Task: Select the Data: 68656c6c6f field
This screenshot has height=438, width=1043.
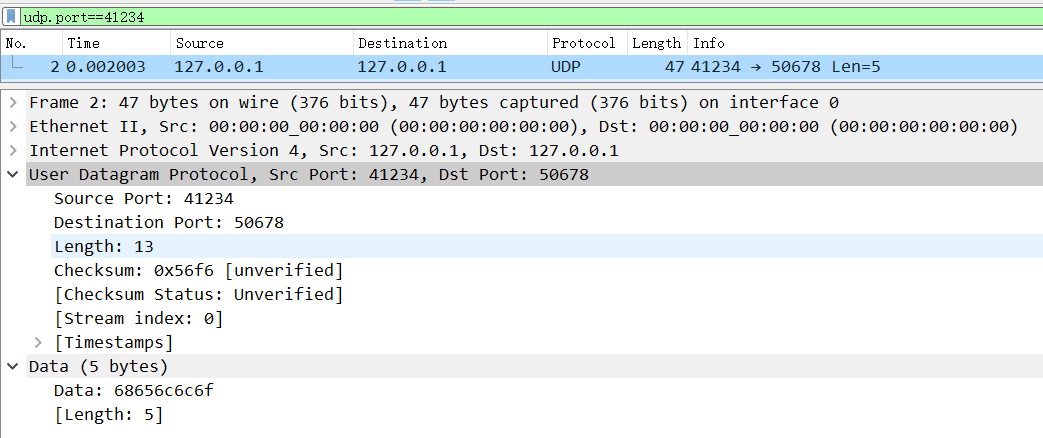Action: click(133, 390)
